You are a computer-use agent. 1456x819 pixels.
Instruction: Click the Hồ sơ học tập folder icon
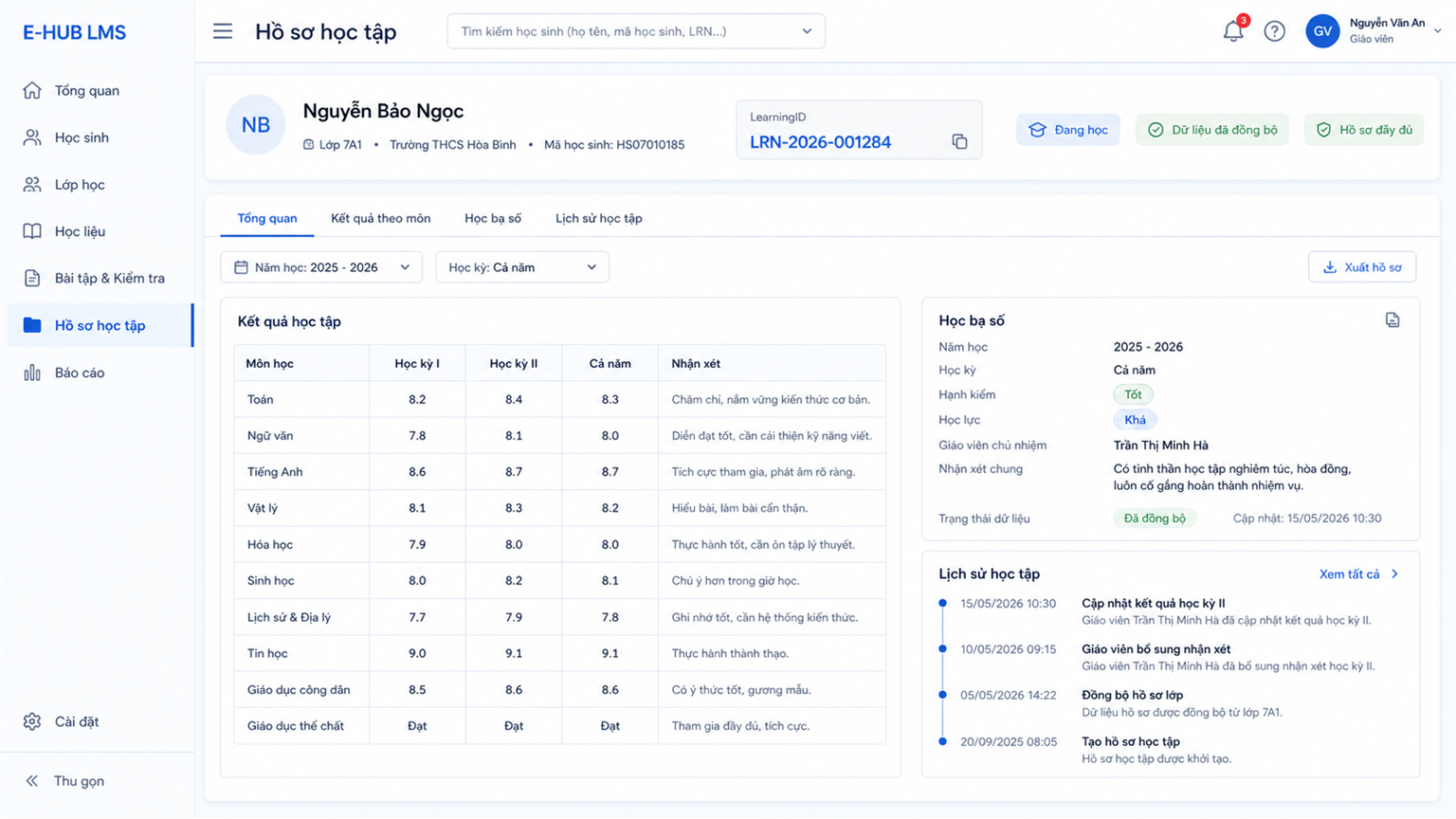click(32, 325)
